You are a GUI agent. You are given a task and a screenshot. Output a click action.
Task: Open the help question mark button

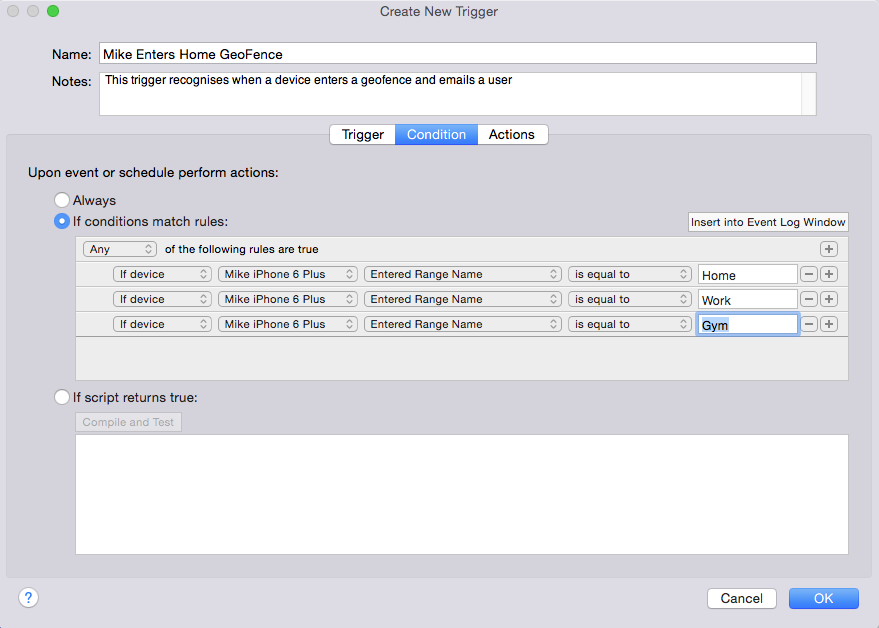28,598
